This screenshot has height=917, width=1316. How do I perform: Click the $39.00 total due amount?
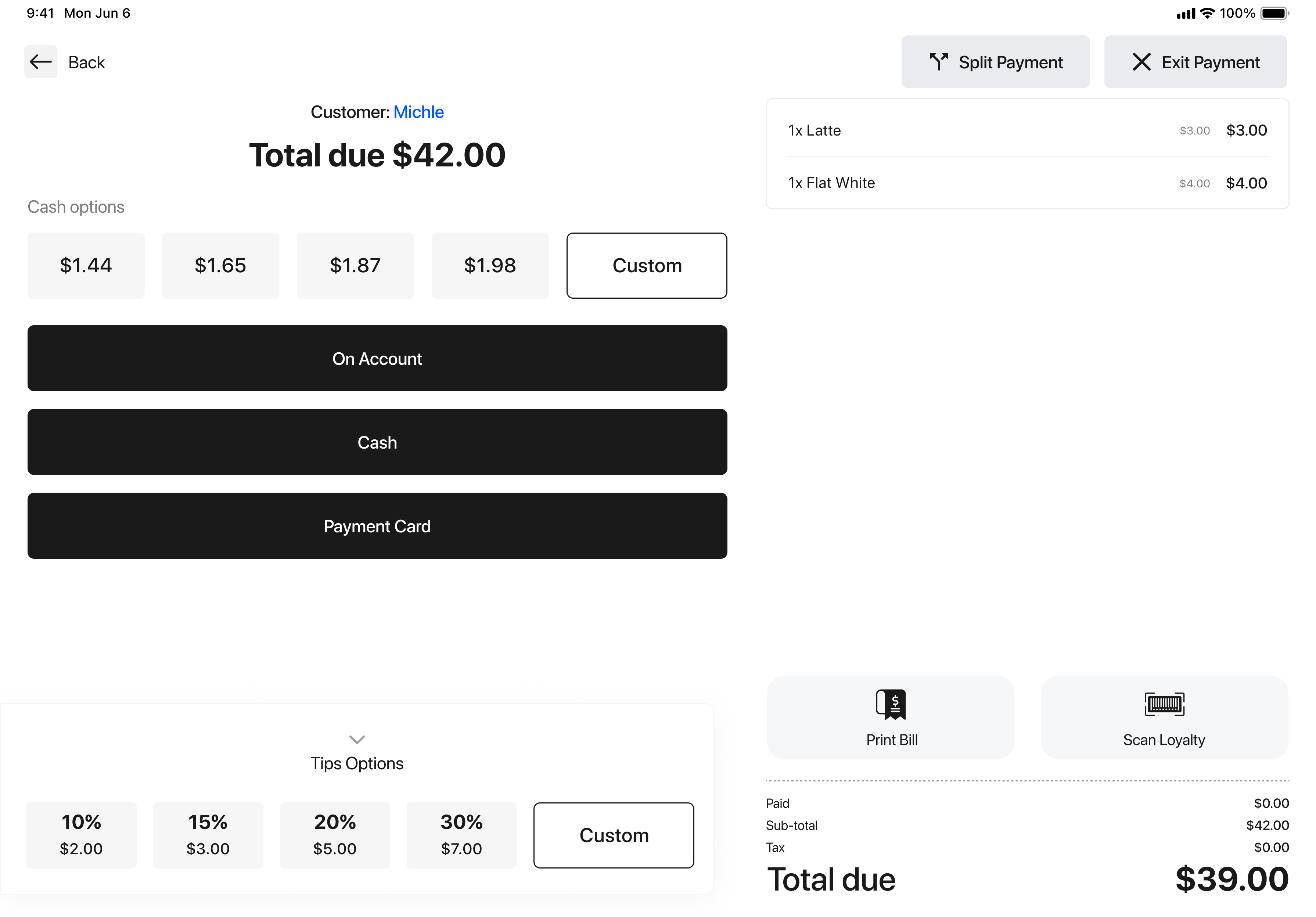coord(1232,878)
